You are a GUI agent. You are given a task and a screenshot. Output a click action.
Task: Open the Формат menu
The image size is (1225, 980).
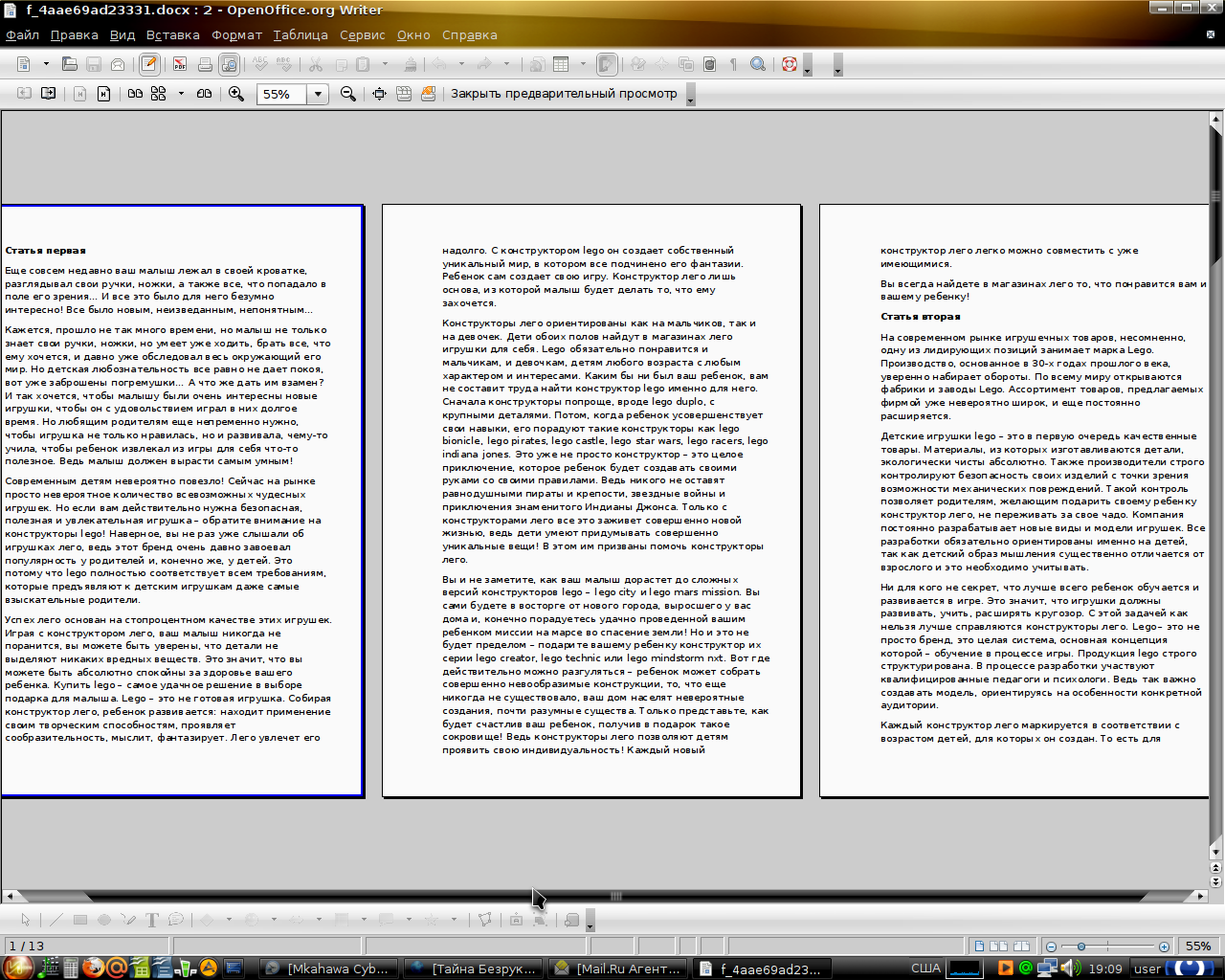[236, 35]
